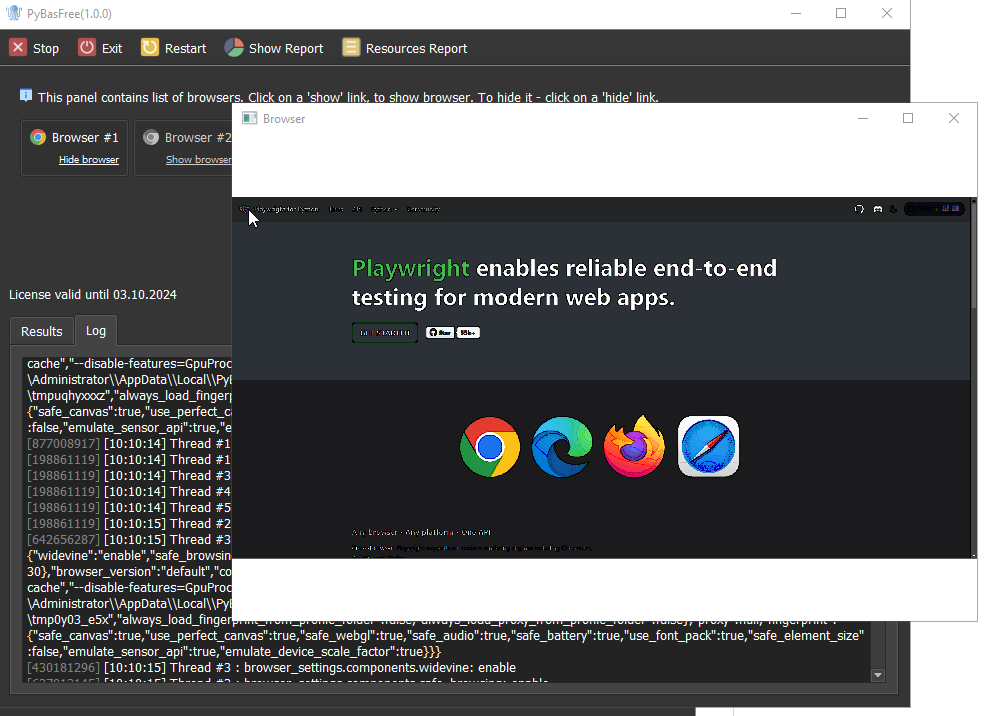1008x716 pixels.
Task: Toggle dark mode moon icon in page navbar
Action: point(893,209)
